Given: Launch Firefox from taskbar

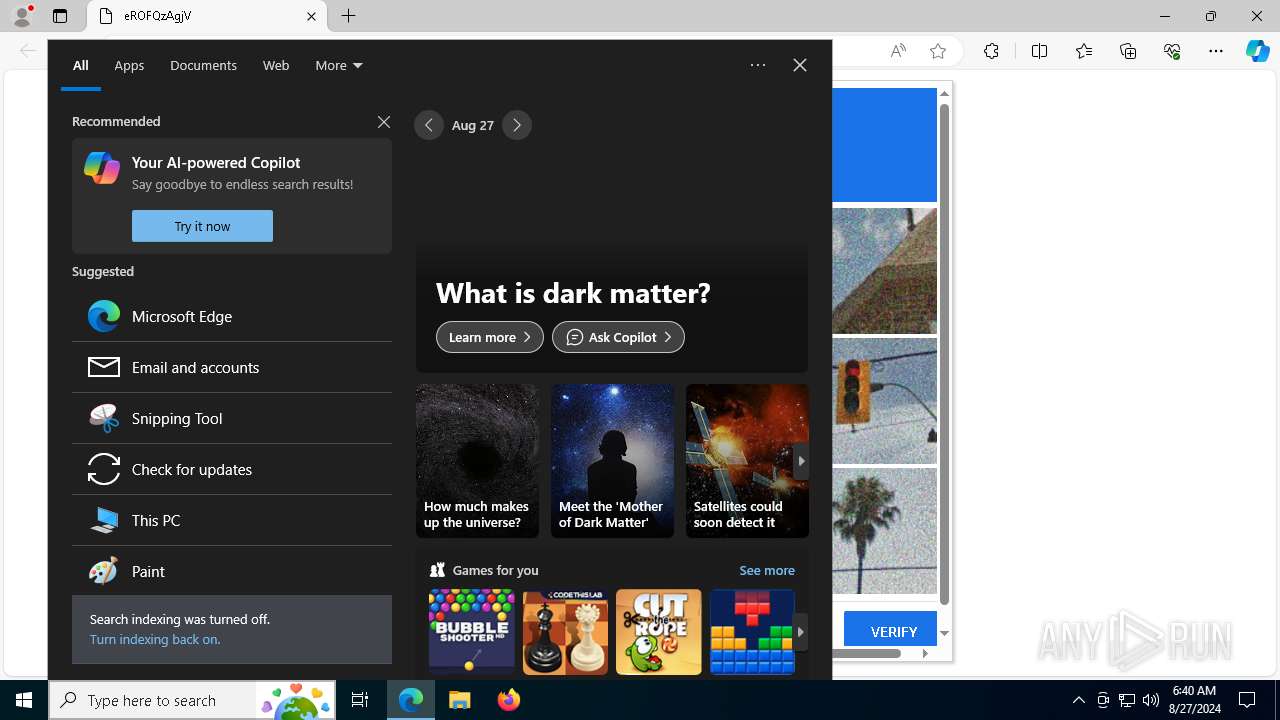Looking at the screenshot, I should point(509,700).
